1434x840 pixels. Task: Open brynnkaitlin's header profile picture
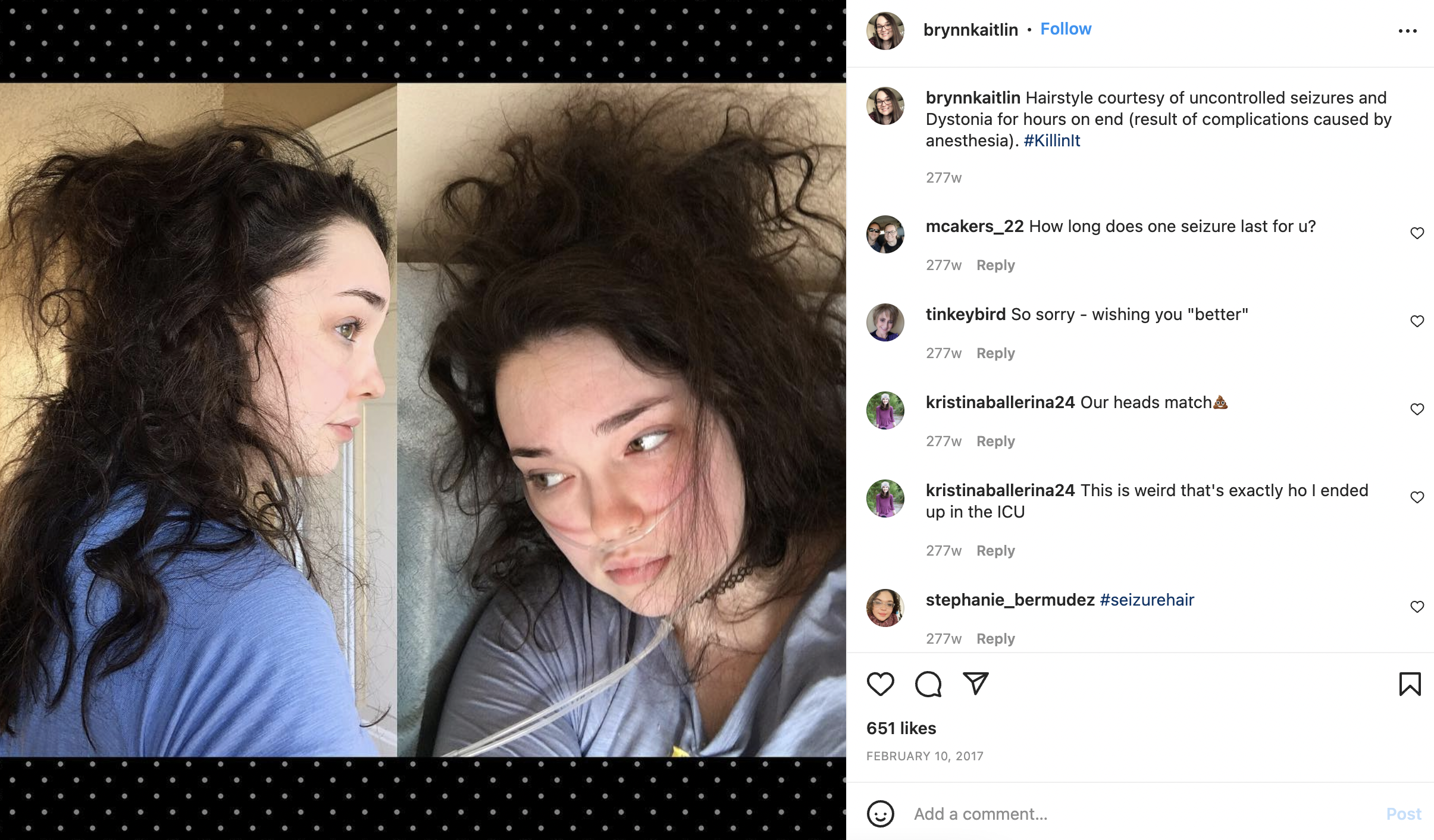885,31
